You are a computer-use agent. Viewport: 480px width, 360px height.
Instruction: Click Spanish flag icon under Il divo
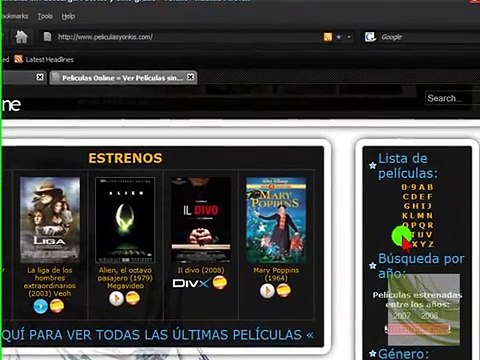[220, 283]
